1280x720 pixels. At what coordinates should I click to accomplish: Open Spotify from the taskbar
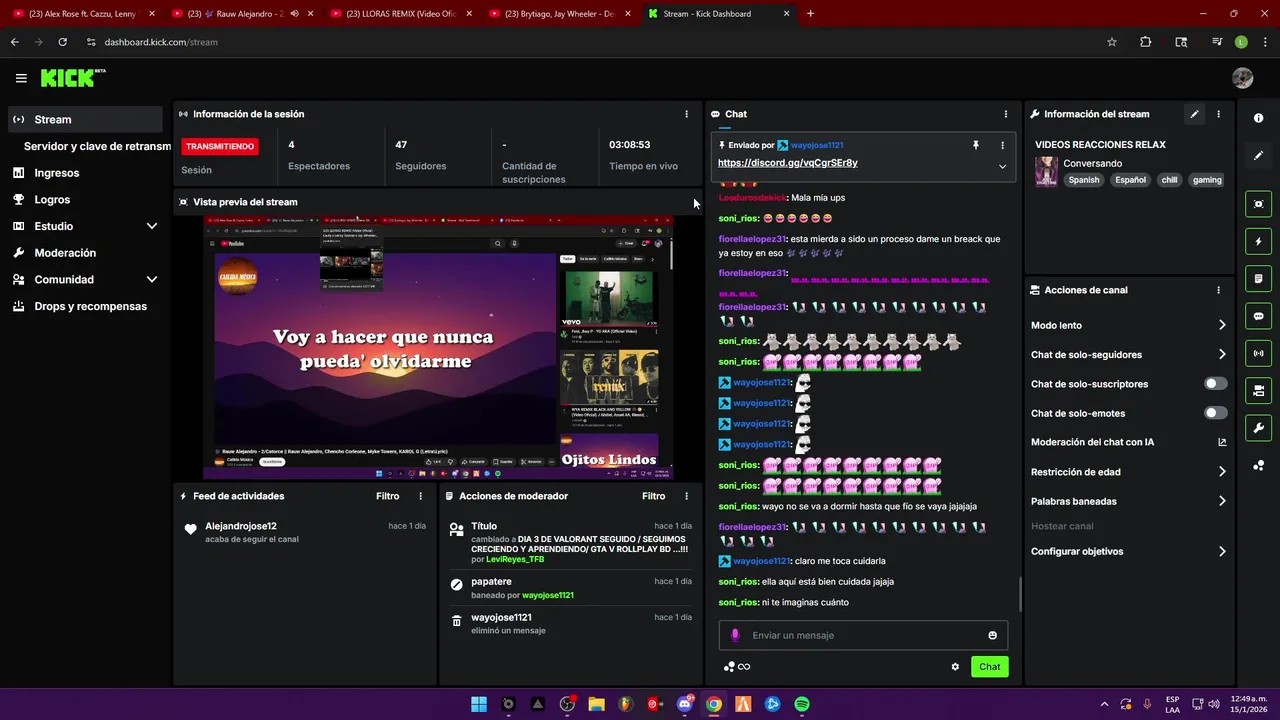click(802, 704)
